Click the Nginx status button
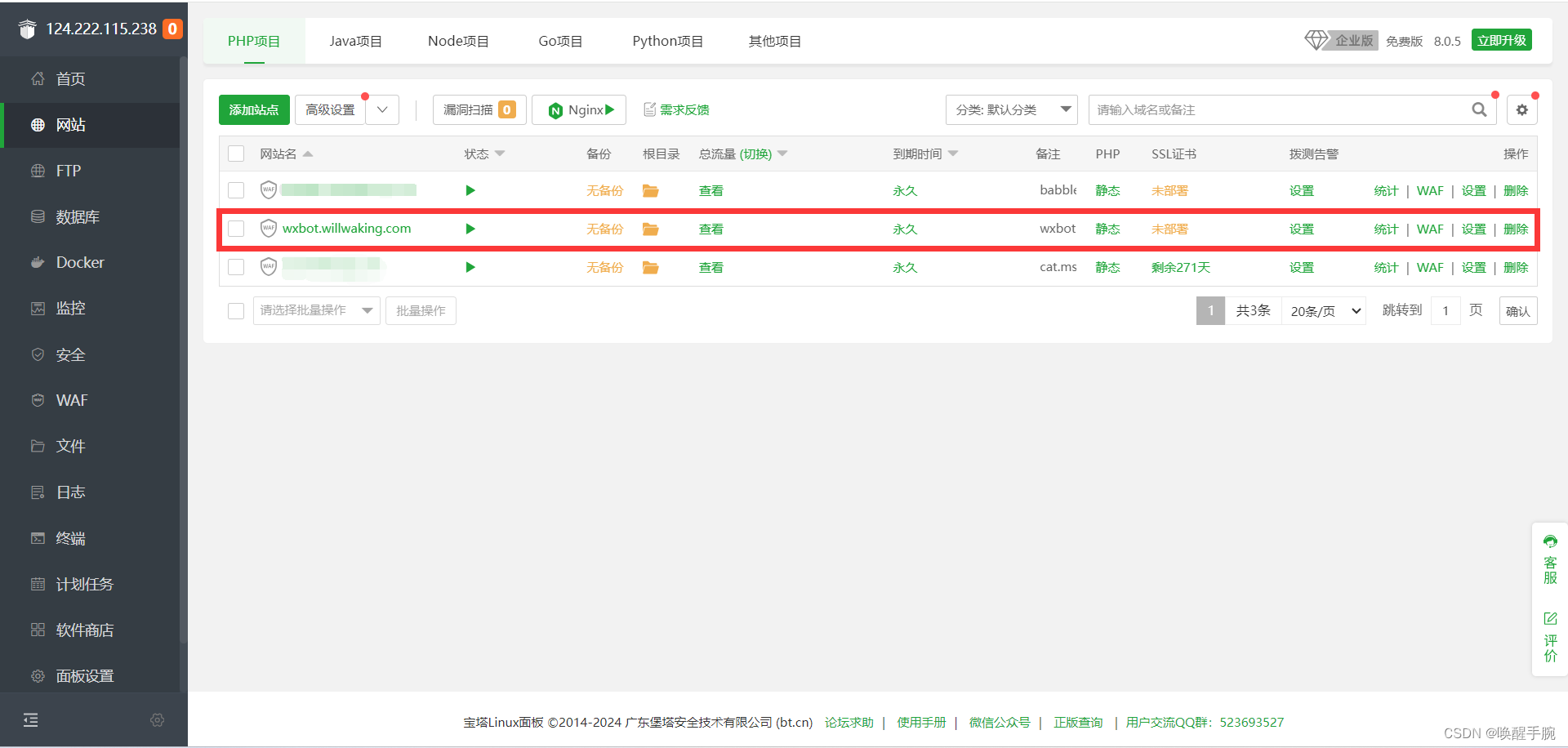1568x748 pixels. pyautogui.click(x=579, y=109)
